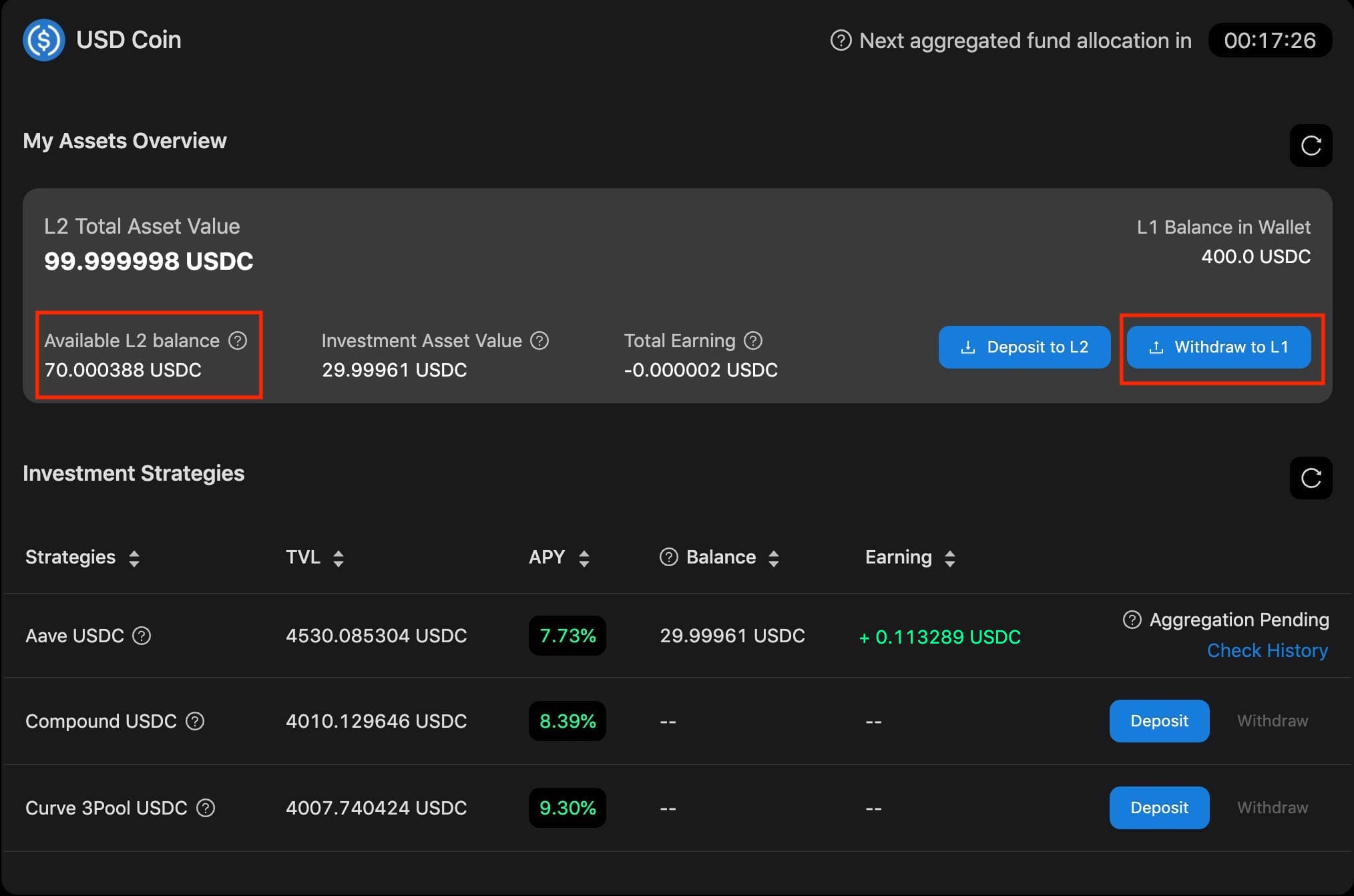Image resolution: width=1354 pixels, height=896 pixels.
Task: Click the 00:17:26 countdown timer
Action: (x=1270, y=41)
